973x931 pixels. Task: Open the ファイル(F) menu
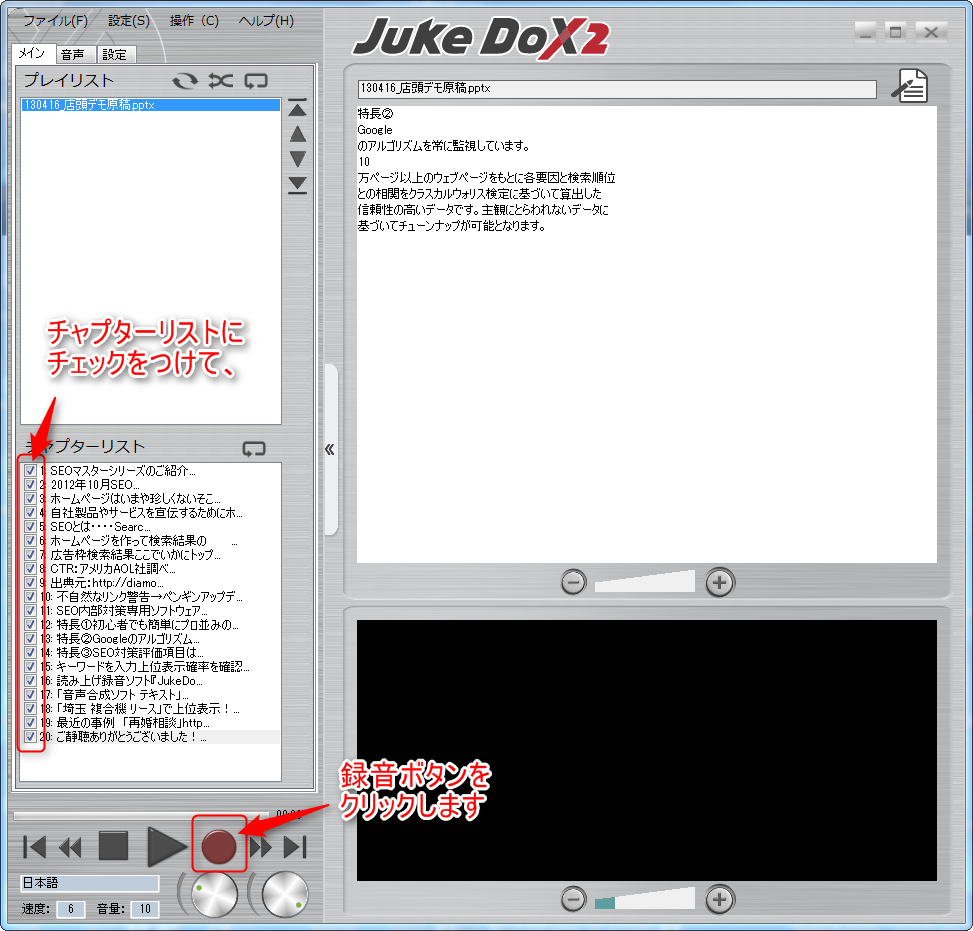(x=55, y=20)
